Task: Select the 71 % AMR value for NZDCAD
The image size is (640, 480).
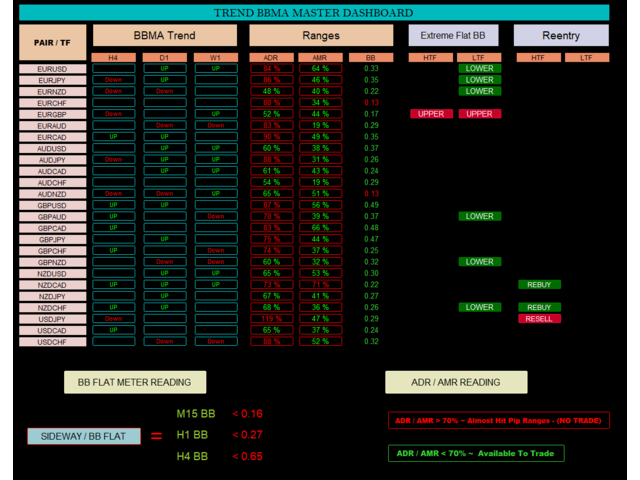Action: pos(320,284)
